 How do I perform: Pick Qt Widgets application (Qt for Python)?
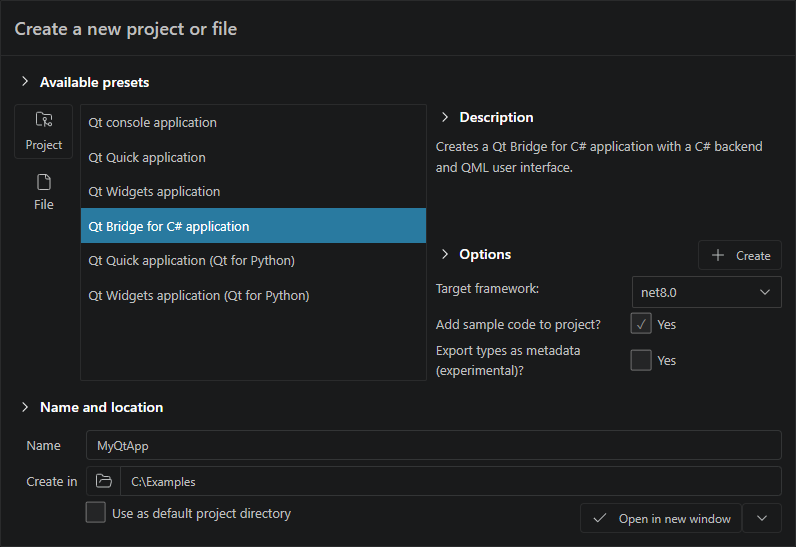253,295
